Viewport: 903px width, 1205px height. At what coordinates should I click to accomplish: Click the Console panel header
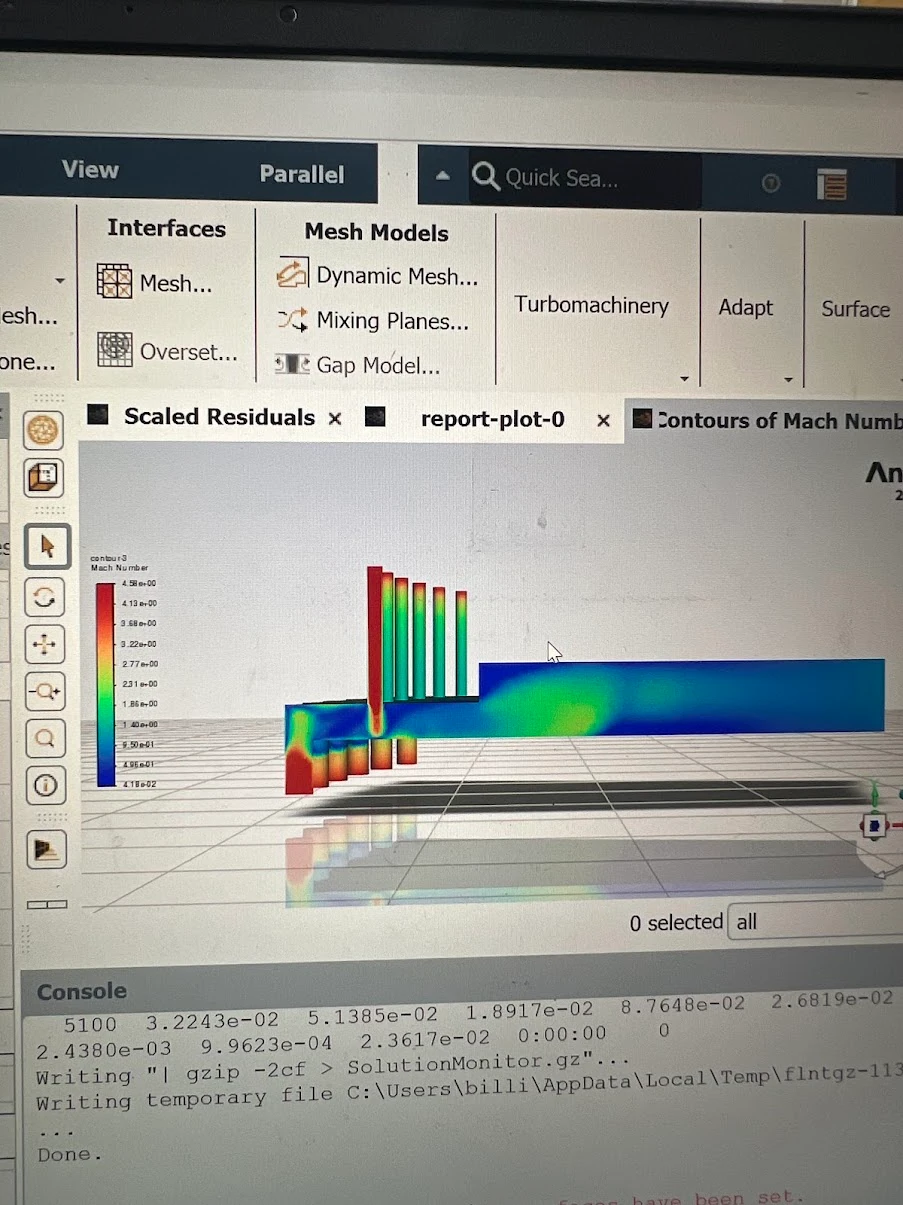point(82,991)
